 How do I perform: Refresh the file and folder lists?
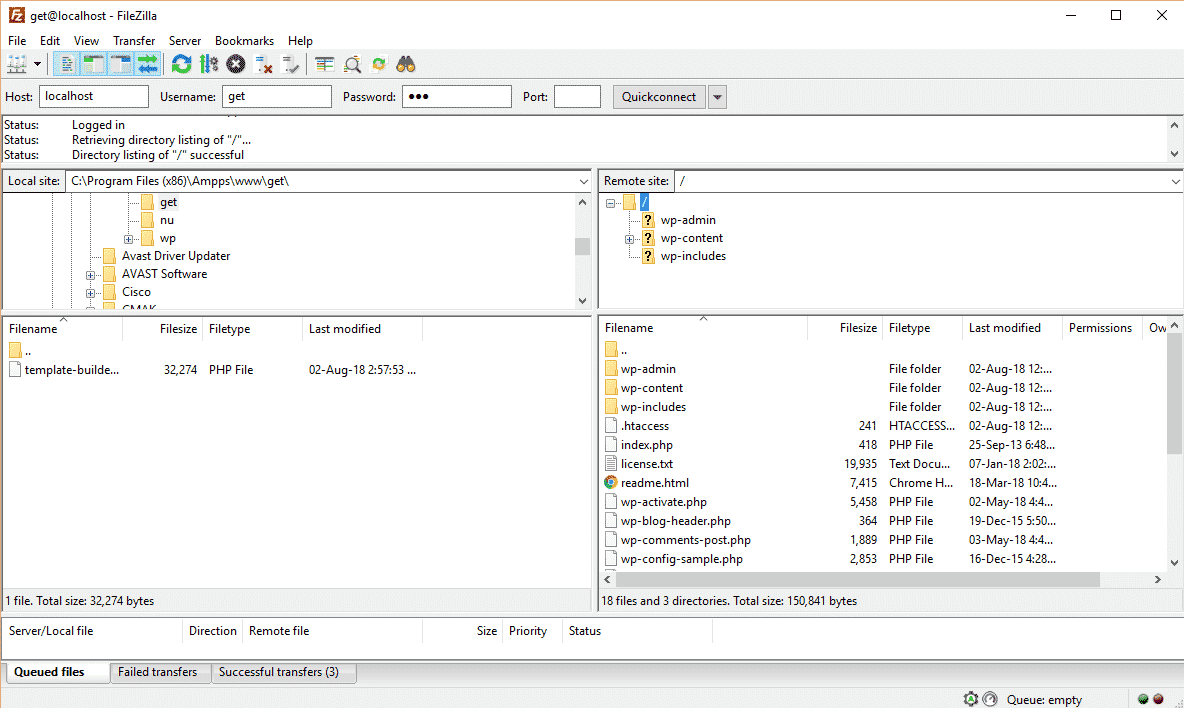tap(181, 65)
